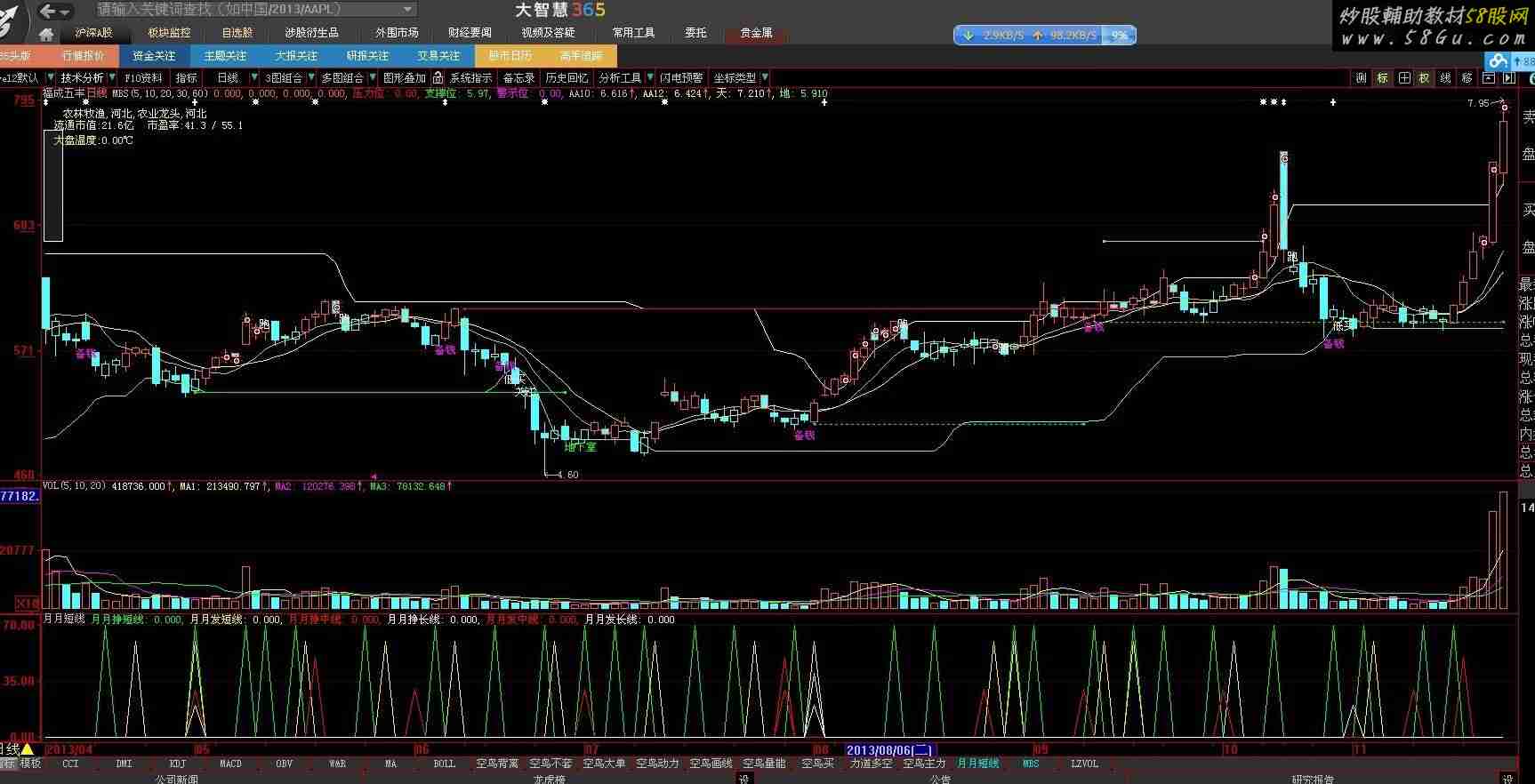This screenshot has width=1535, height=784.
Task: Expand the 坐标类型 dropdown arrow
Action: click(x=765, y=78)
